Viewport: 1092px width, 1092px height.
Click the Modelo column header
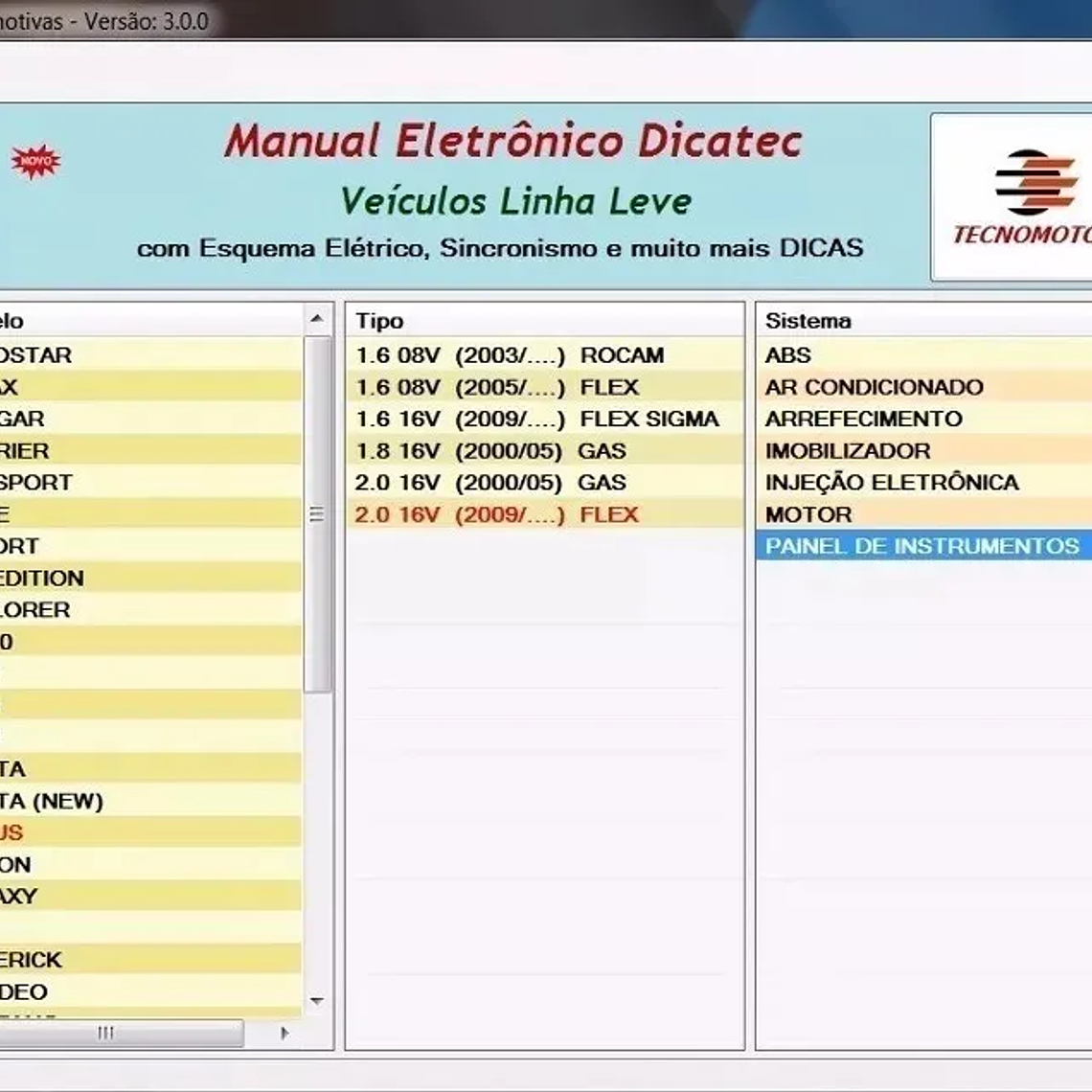click(96, 321)
